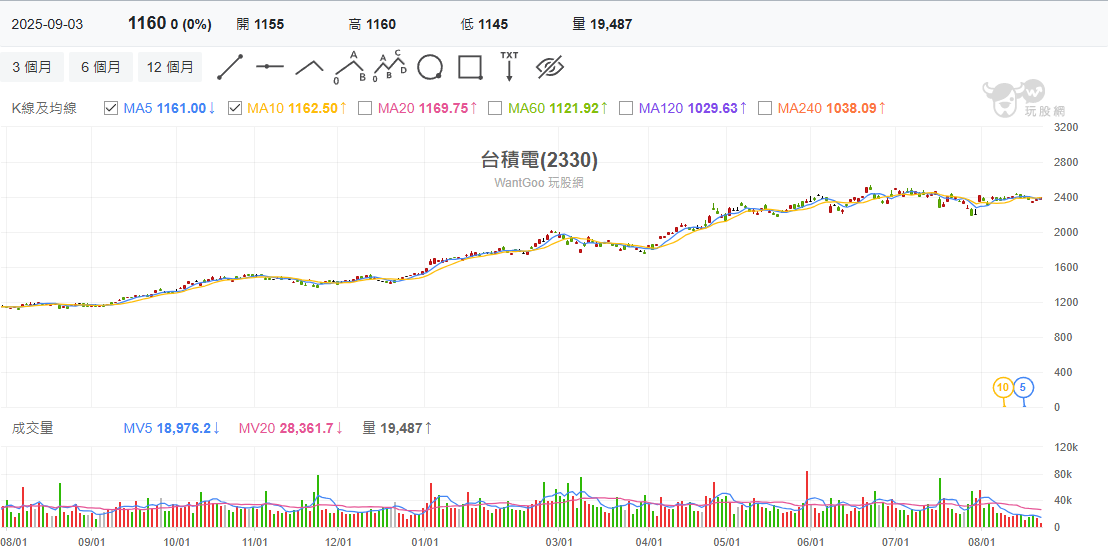Uncheck the MA5 moving average checkbox
The width and height of the screenshot is (1108, 554).
click(111, 108)
